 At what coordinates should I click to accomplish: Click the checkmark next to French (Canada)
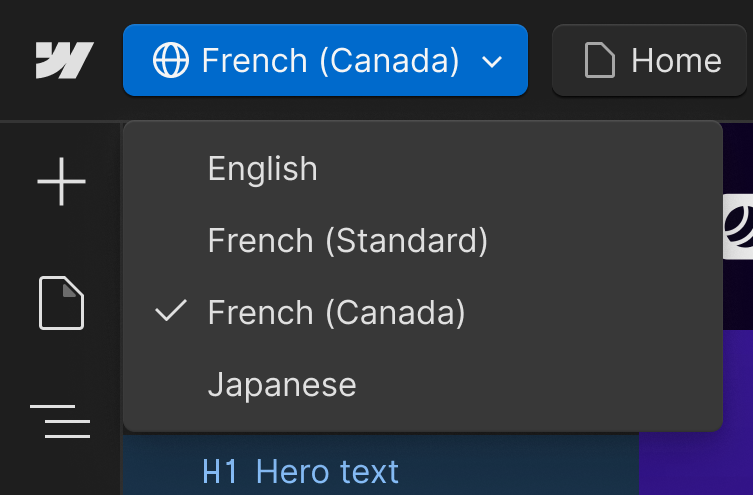point(172,312)
